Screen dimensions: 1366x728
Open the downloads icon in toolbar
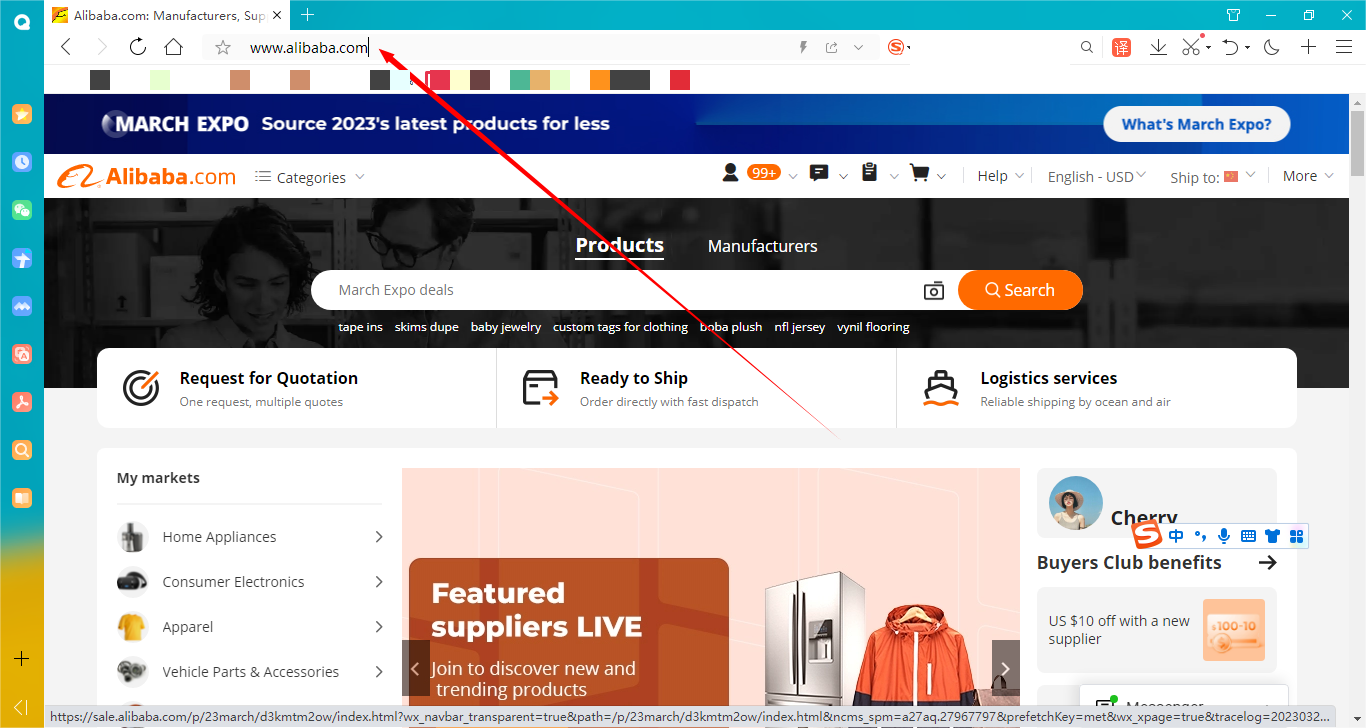pos(1158,47)
